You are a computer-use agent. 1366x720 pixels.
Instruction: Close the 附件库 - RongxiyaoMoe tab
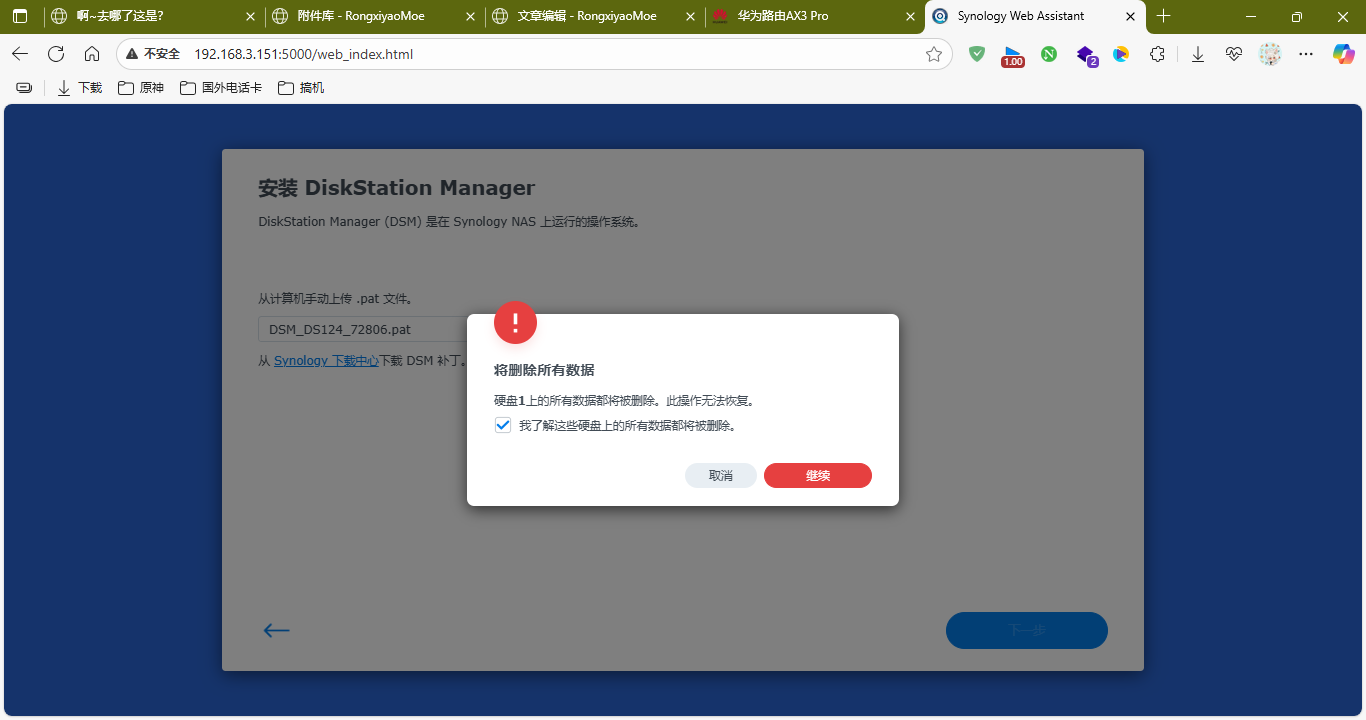pyautogui.click(x=471, y=16)
